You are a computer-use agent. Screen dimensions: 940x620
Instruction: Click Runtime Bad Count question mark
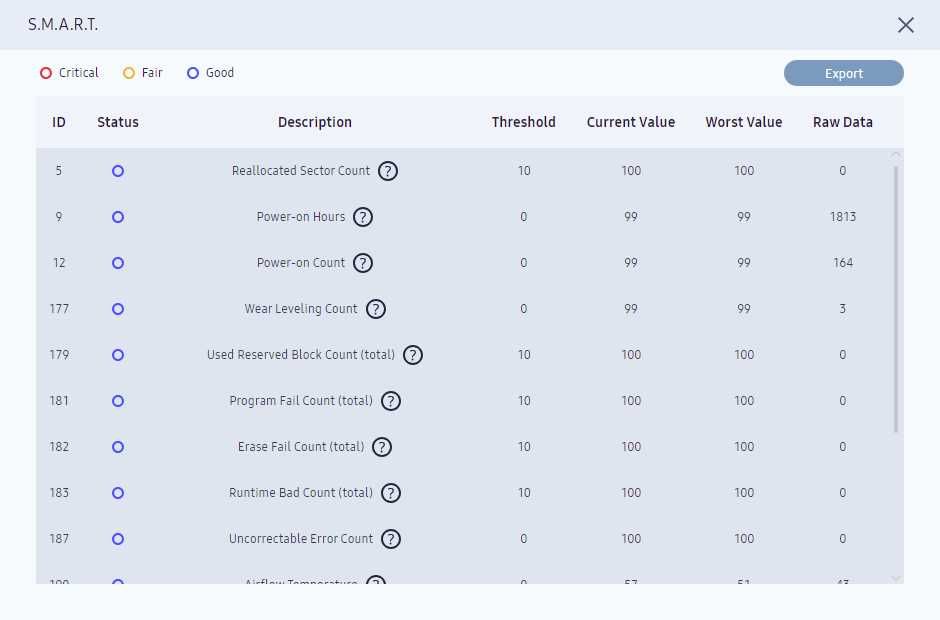click(391, 493)
